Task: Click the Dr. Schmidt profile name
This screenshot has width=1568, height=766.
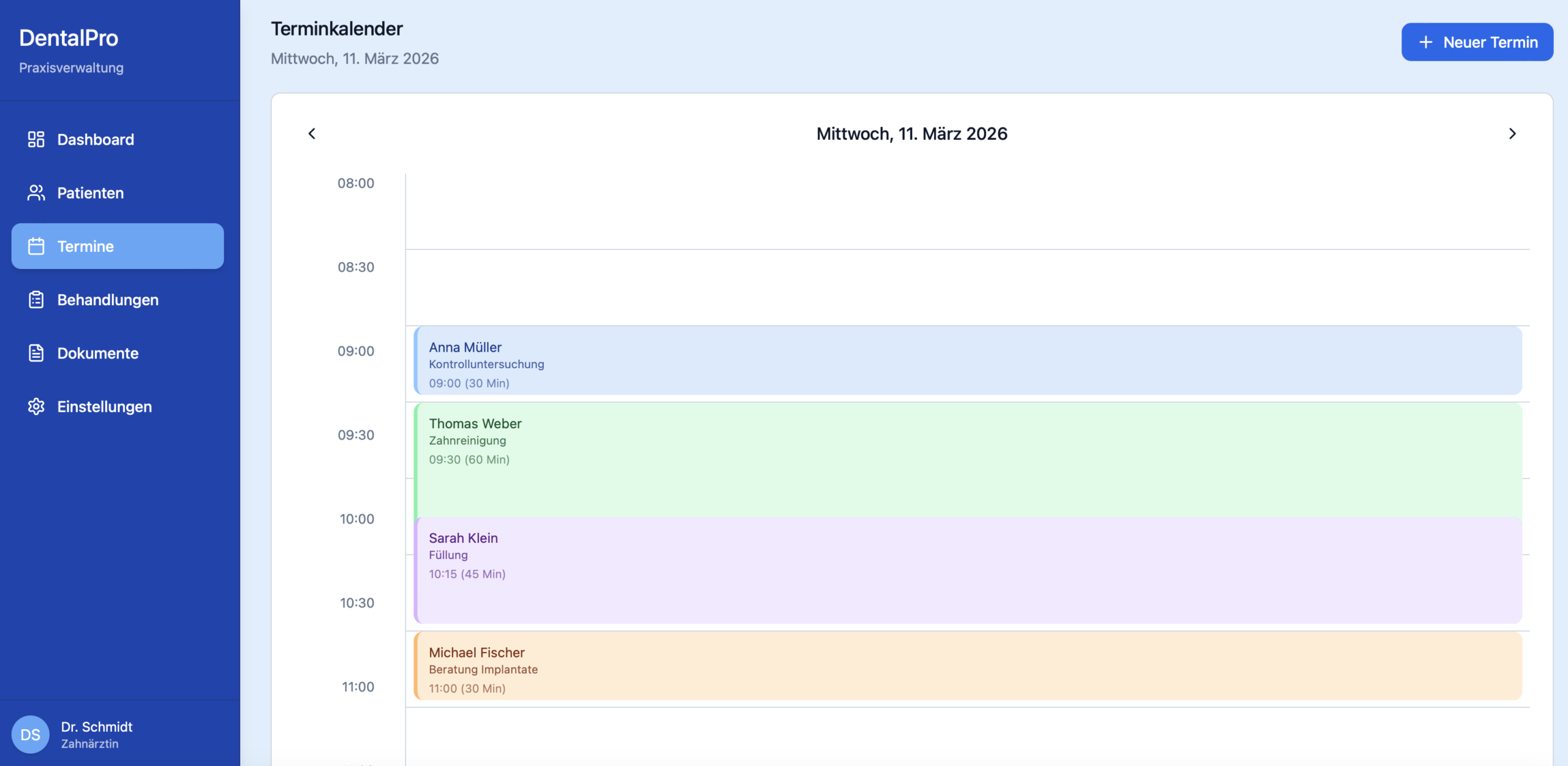Action: [97, 727]
